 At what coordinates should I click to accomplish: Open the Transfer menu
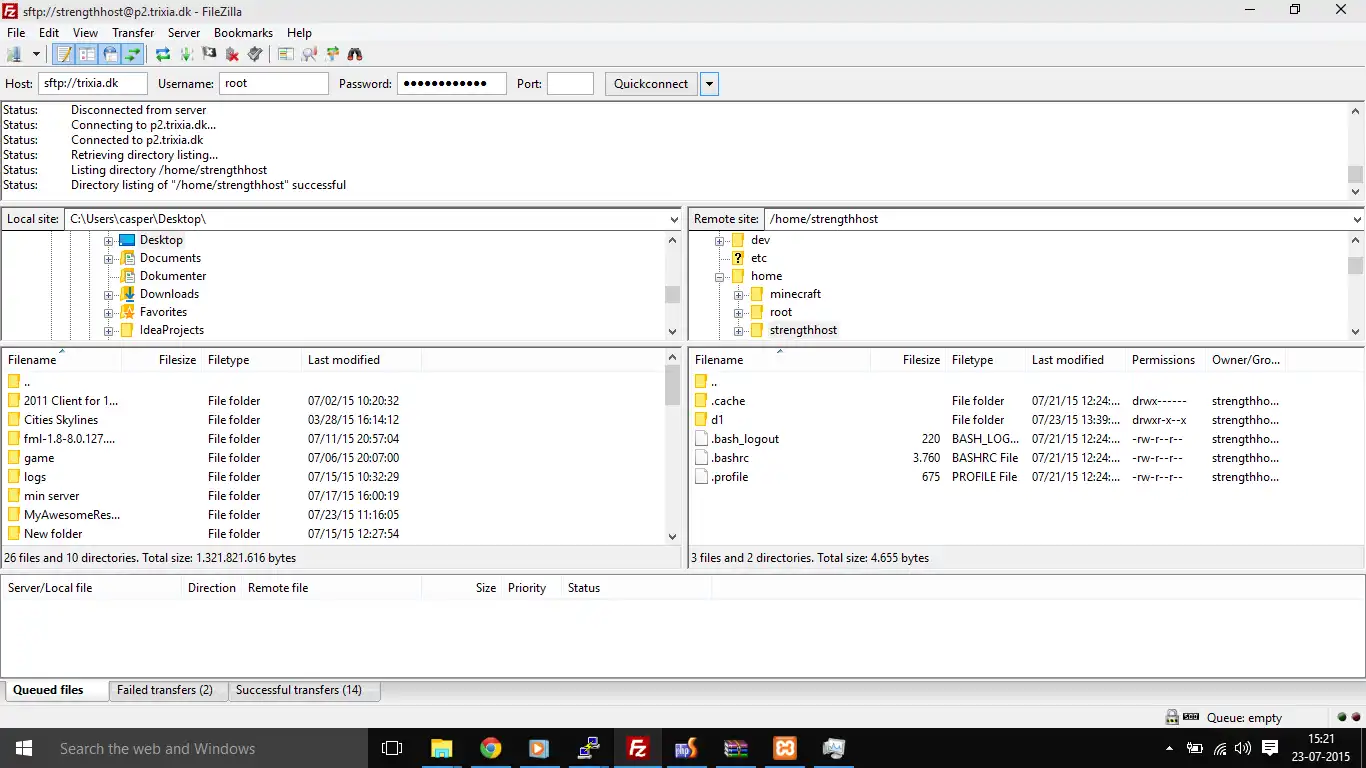coord(133,33)
